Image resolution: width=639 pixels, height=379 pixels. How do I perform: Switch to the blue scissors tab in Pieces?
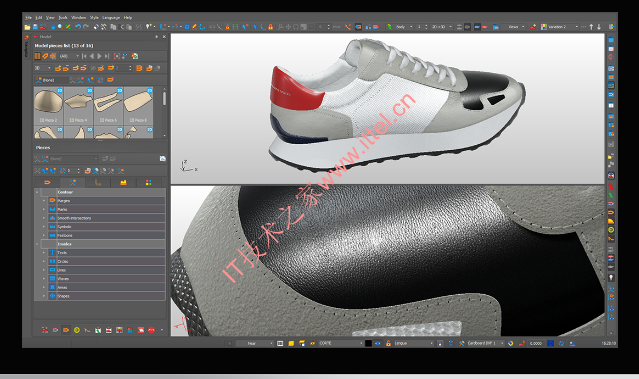73,183
